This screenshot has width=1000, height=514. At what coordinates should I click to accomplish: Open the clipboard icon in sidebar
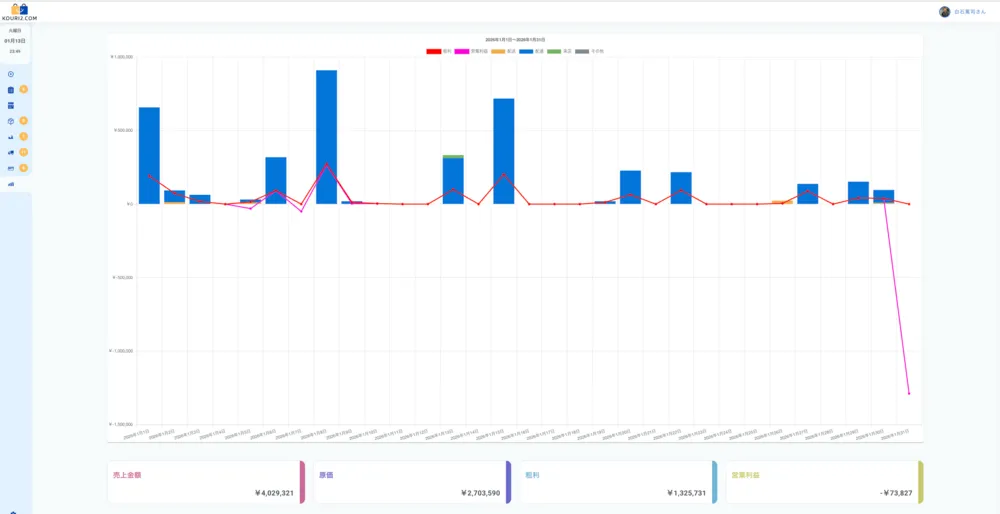[x=11, y=90]
